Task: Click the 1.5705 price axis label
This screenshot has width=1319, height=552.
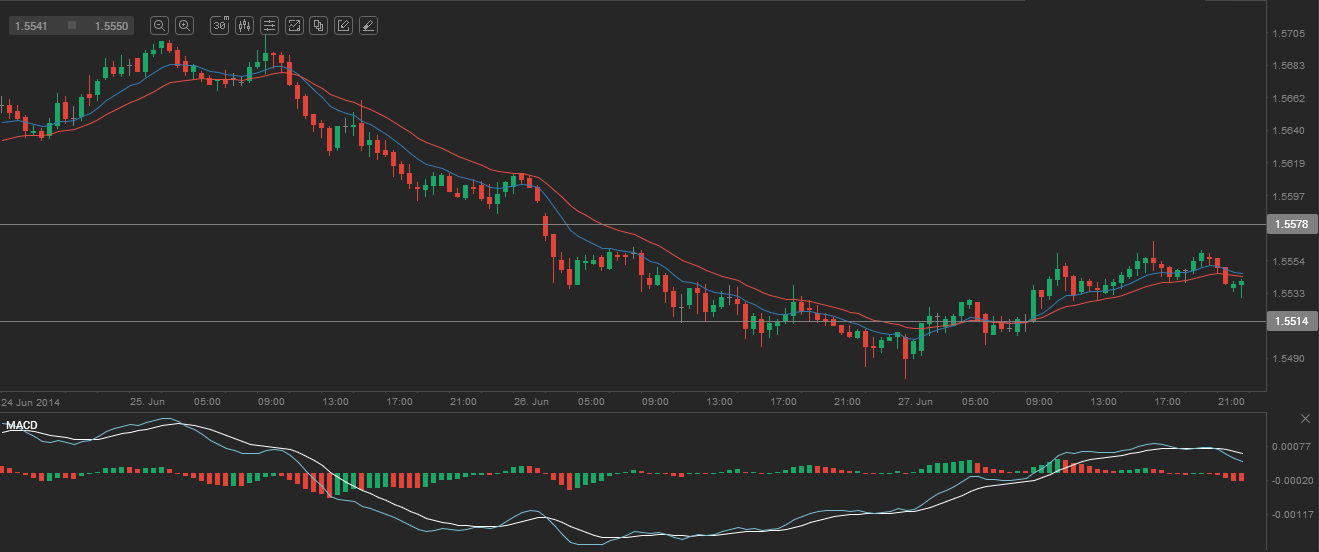Action: coord(1287,34)
